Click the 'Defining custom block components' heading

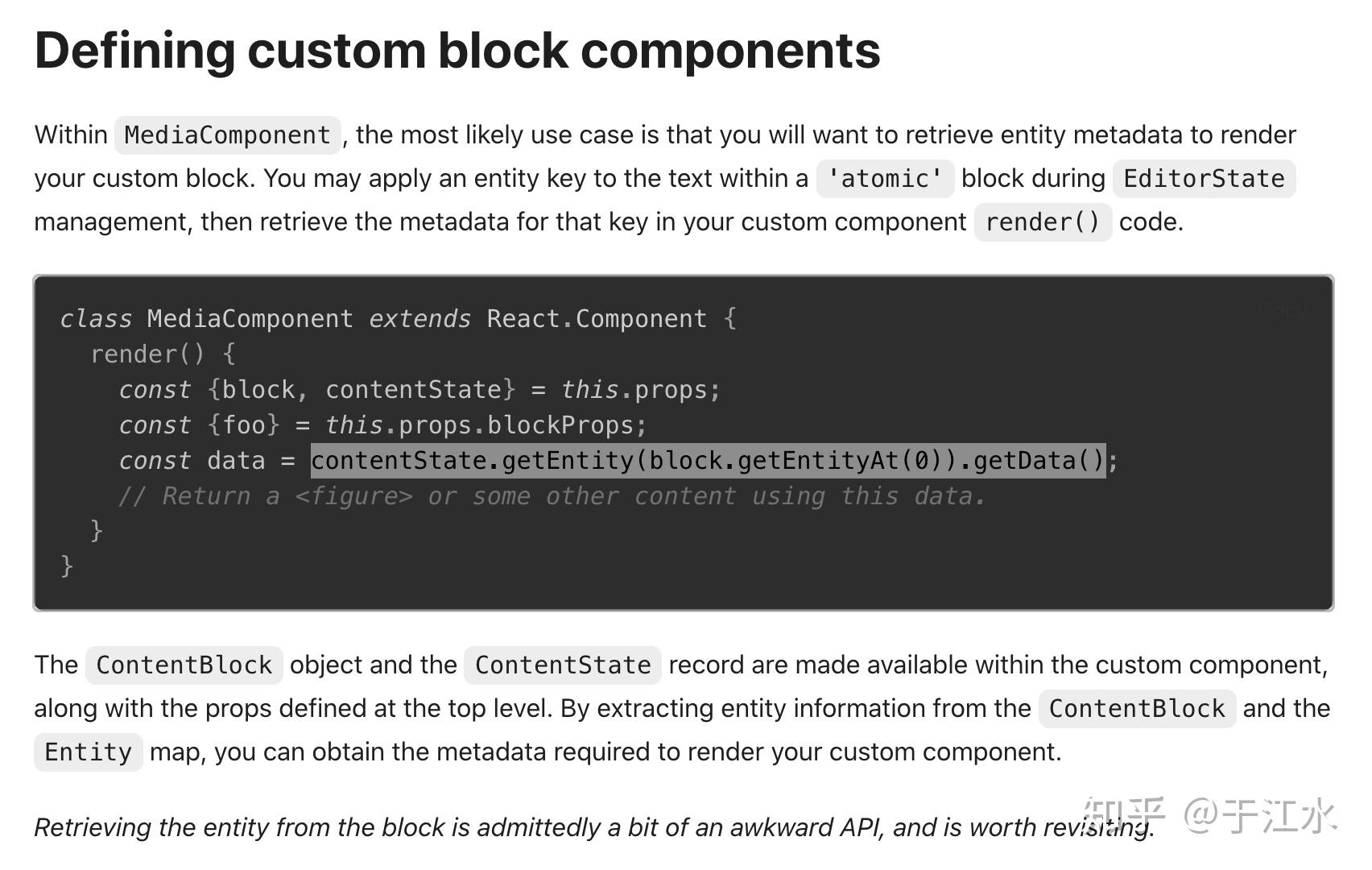pyautogui.click(x=457, y=50)
